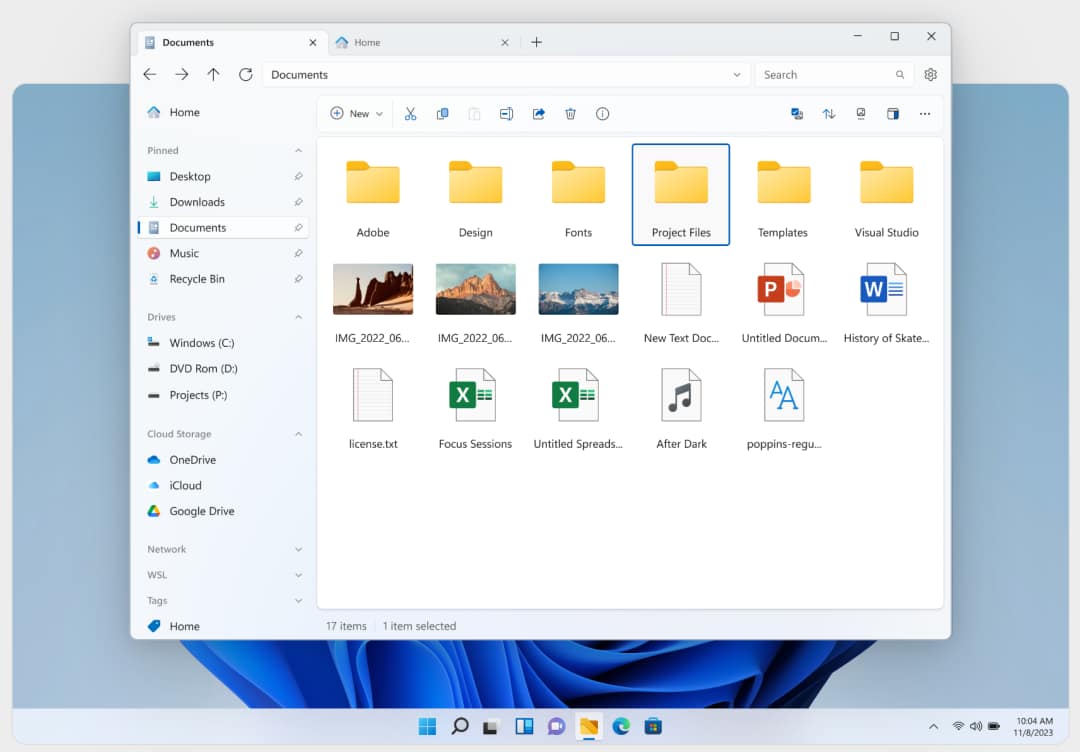Open the New item dropdown

(x=357, y=114)
